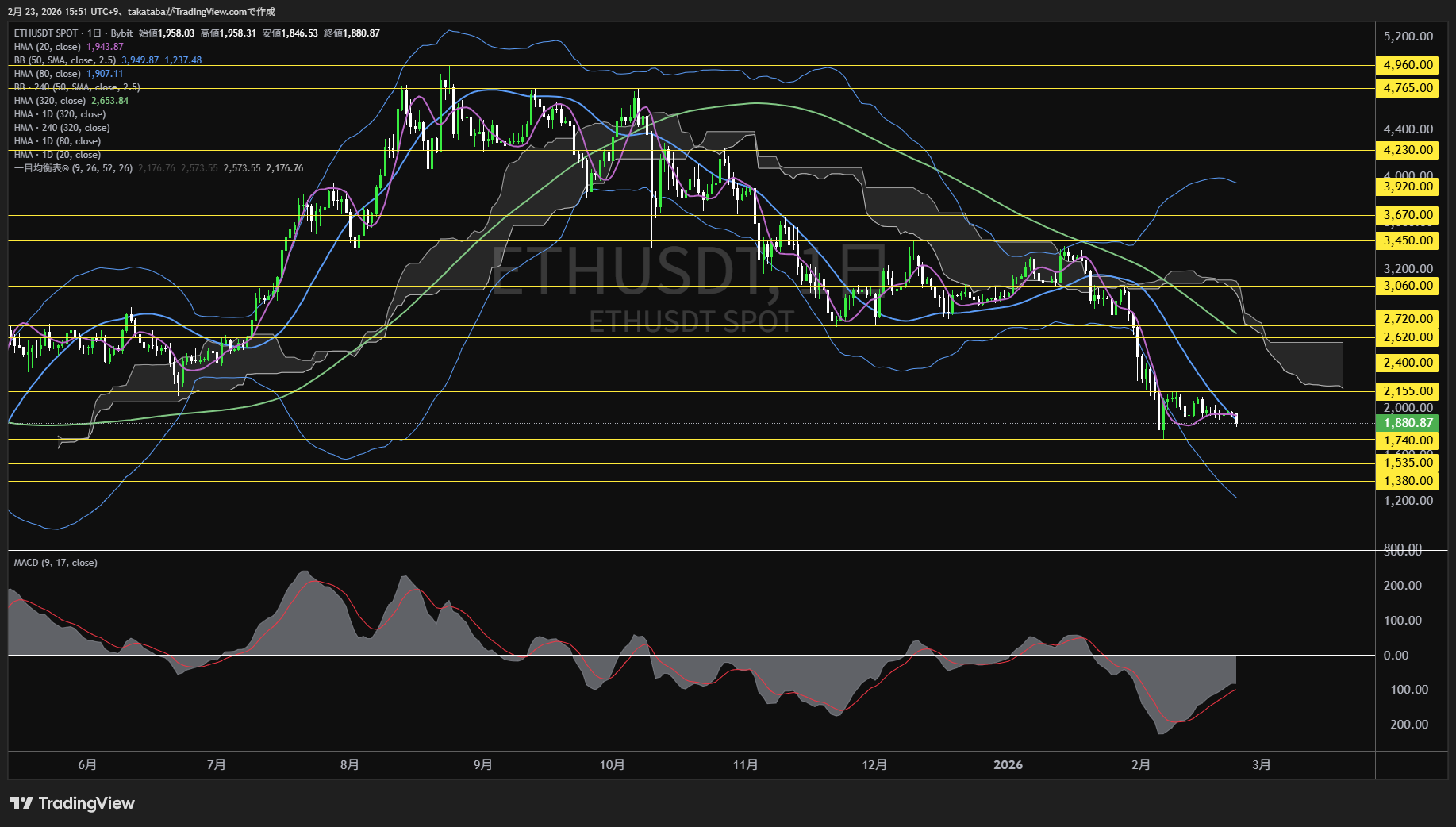Click the 3,920.00 price level label
The height and width of the screenshot is (827, 1456).
click(x=1408, y=187)
